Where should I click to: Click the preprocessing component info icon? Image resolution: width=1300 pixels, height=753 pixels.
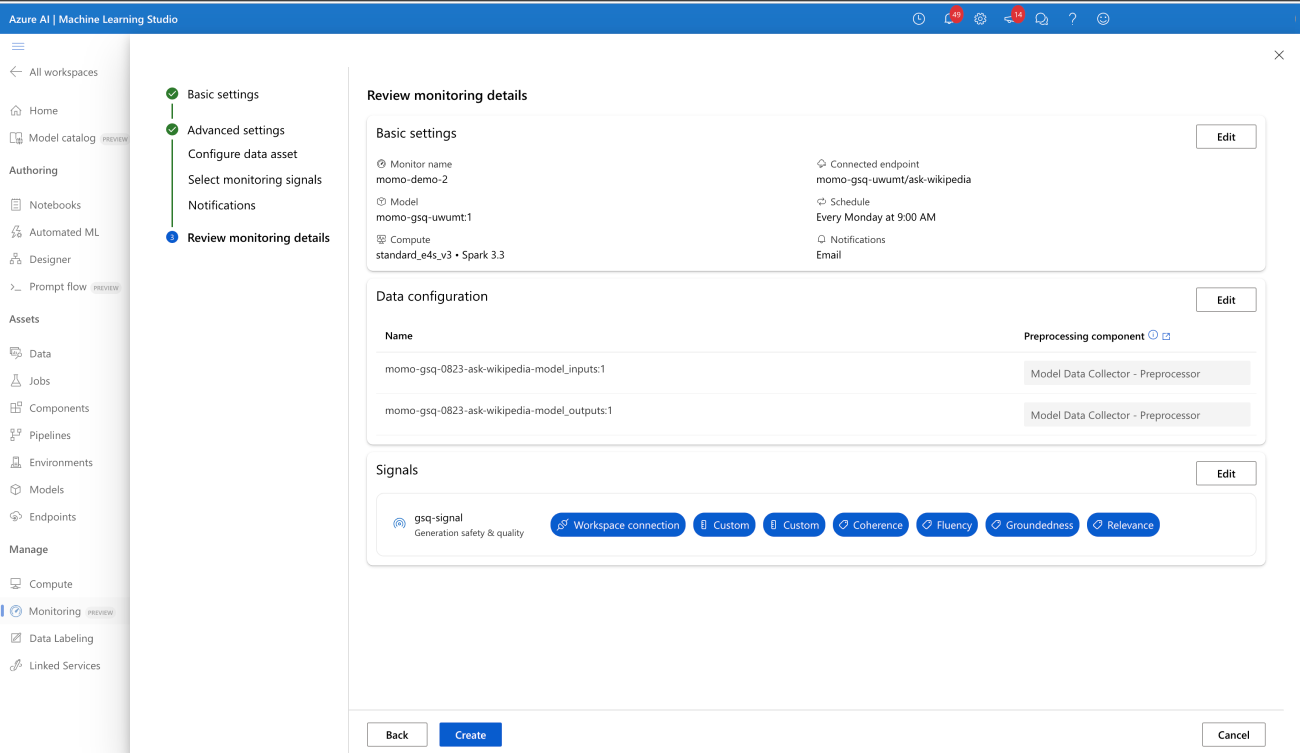(x=1153, y=336)
